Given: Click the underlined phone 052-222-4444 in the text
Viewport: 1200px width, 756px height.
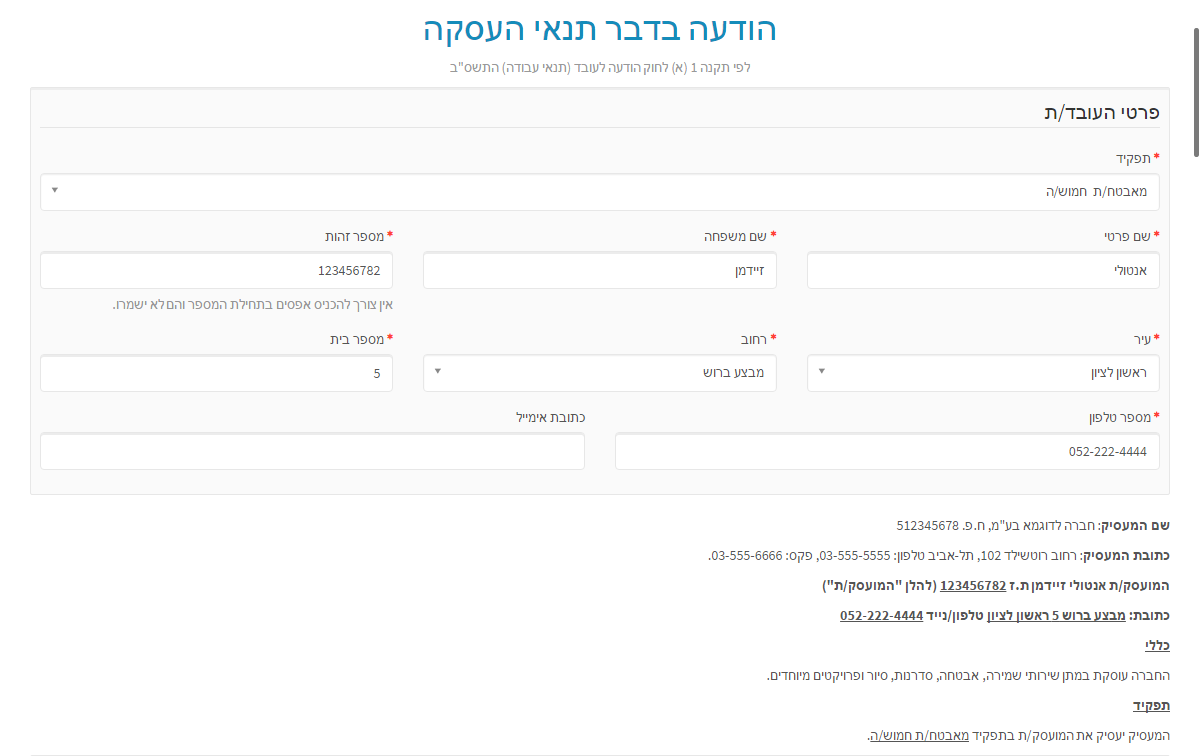Looking at the screenshot, I should (881, 615).
